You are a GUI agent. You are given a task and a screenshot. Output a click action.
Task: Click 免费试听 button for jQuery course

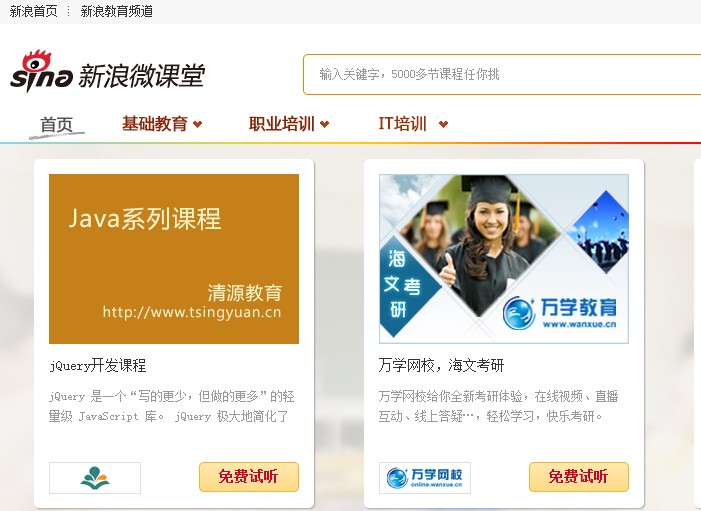(248, 477)
